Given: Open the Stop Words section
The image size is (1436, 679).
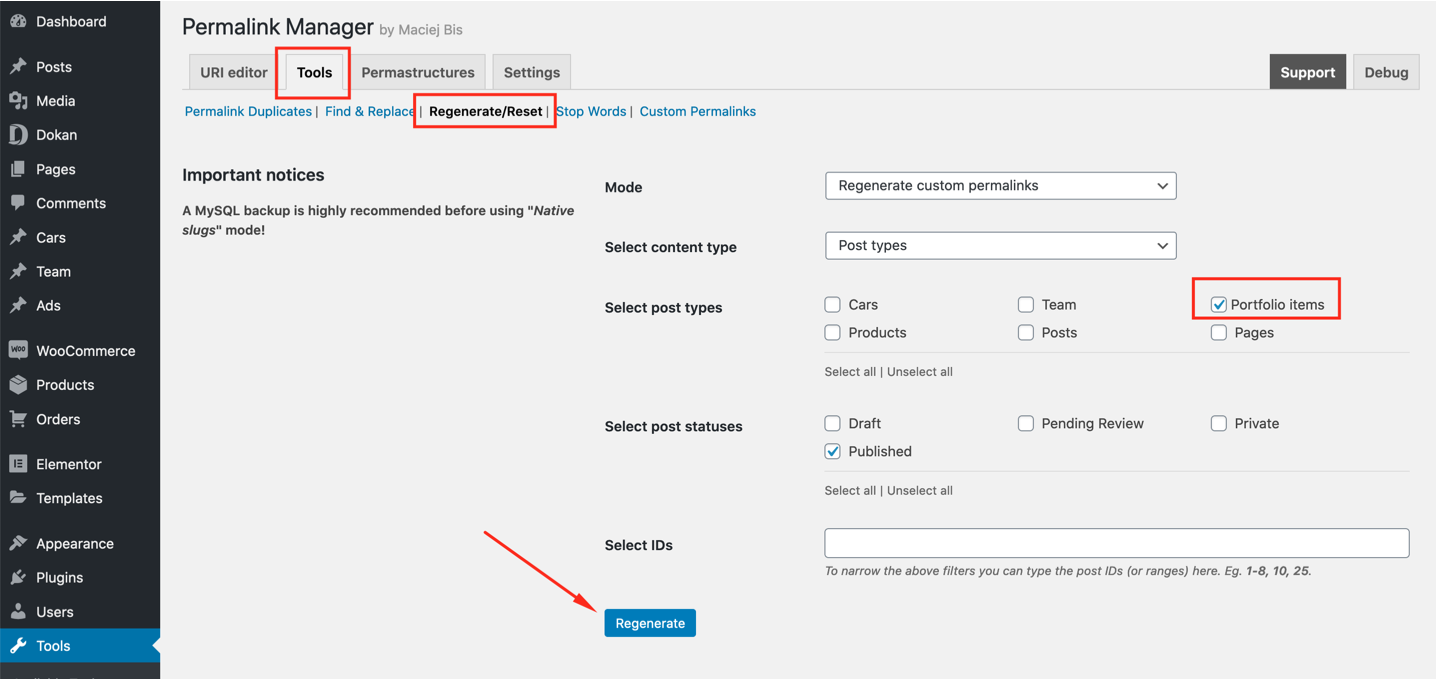Looking at the screenshot, I should pyautogui.click(x=591, y=112).
